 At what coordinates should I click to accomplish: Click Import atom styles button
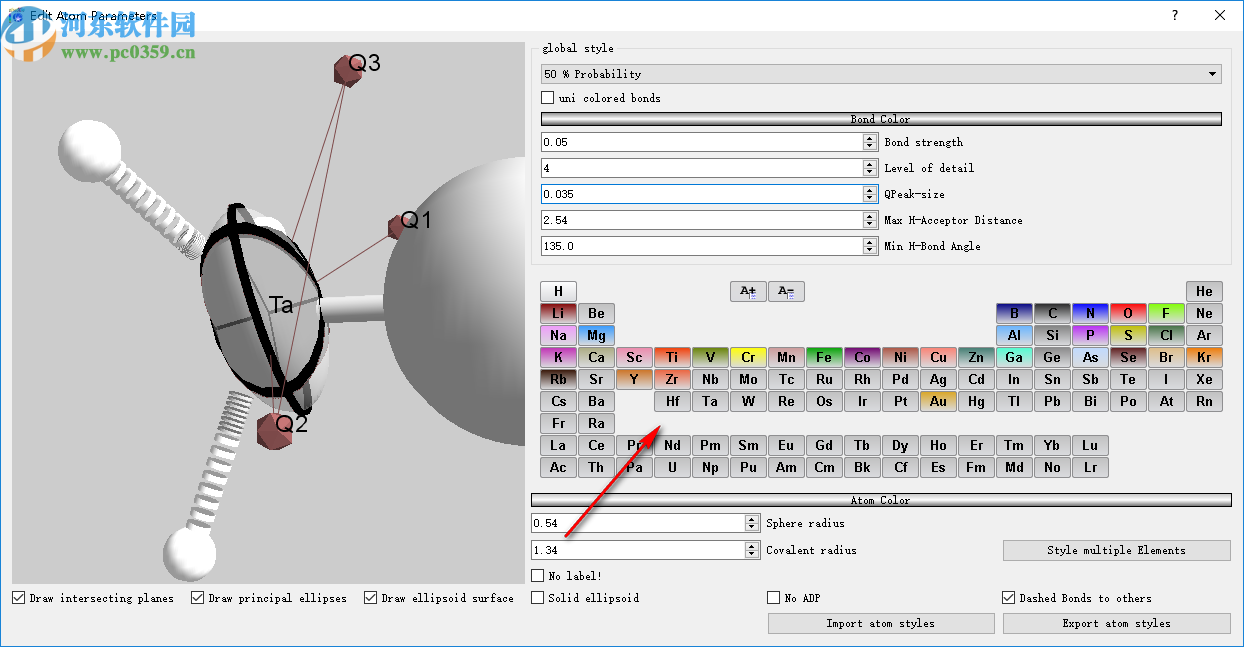point(881,623)
